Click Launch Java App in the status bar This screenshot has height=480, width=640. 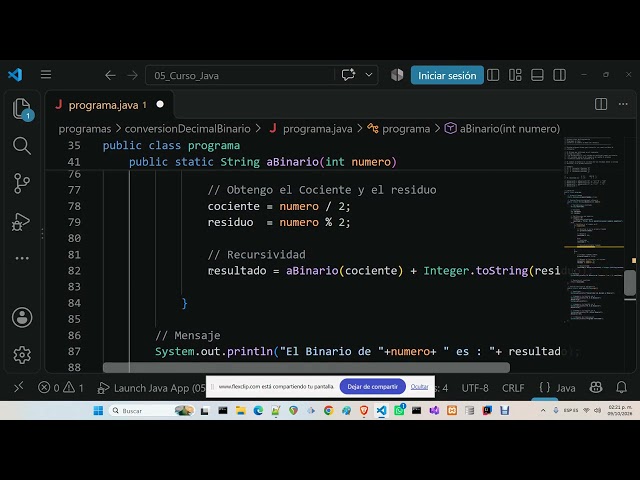(151, 388)
